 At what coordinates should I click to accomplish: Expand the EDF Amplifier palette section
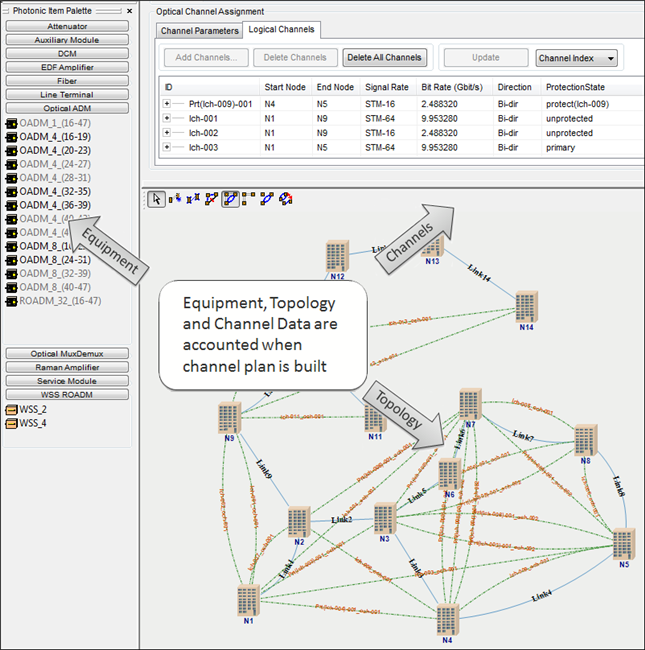[x=67, y=67]
